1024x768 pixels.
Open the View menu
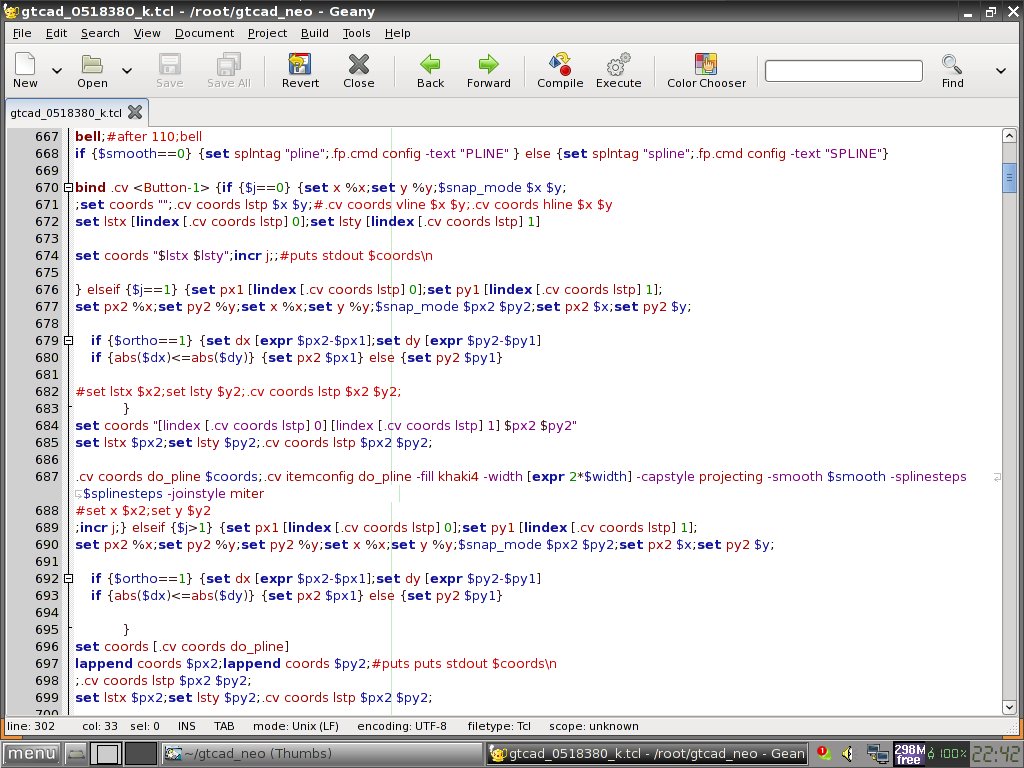coord(147,33)
